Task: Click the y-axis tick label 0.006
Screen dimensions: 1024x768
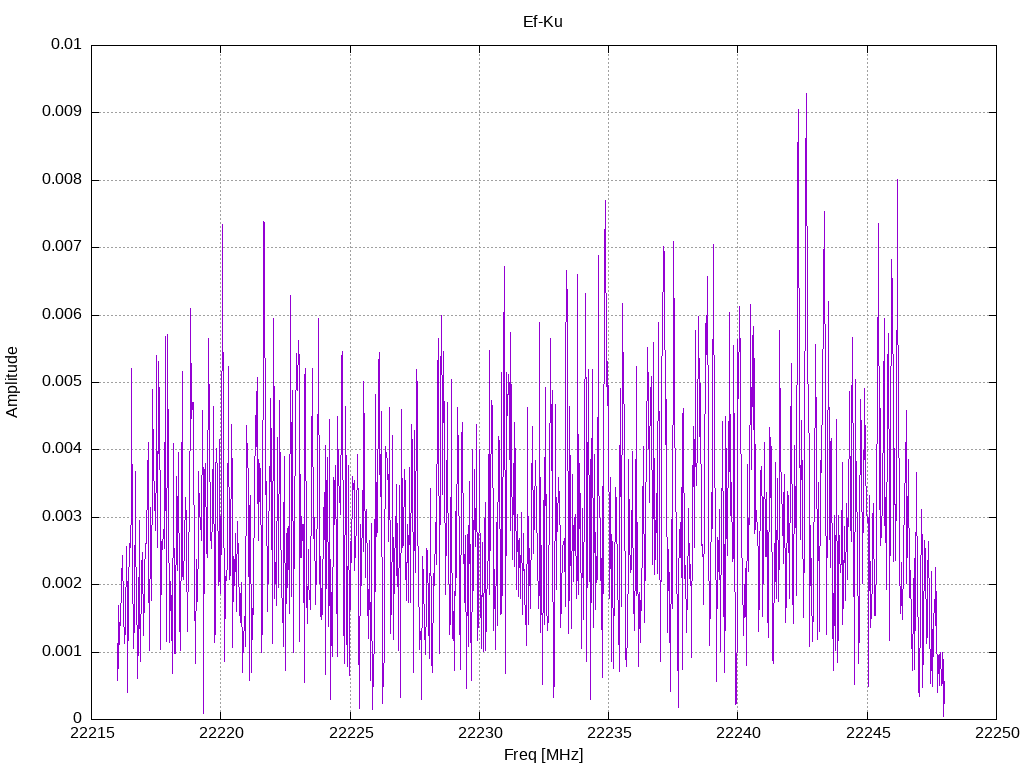Action: [62, 315]
